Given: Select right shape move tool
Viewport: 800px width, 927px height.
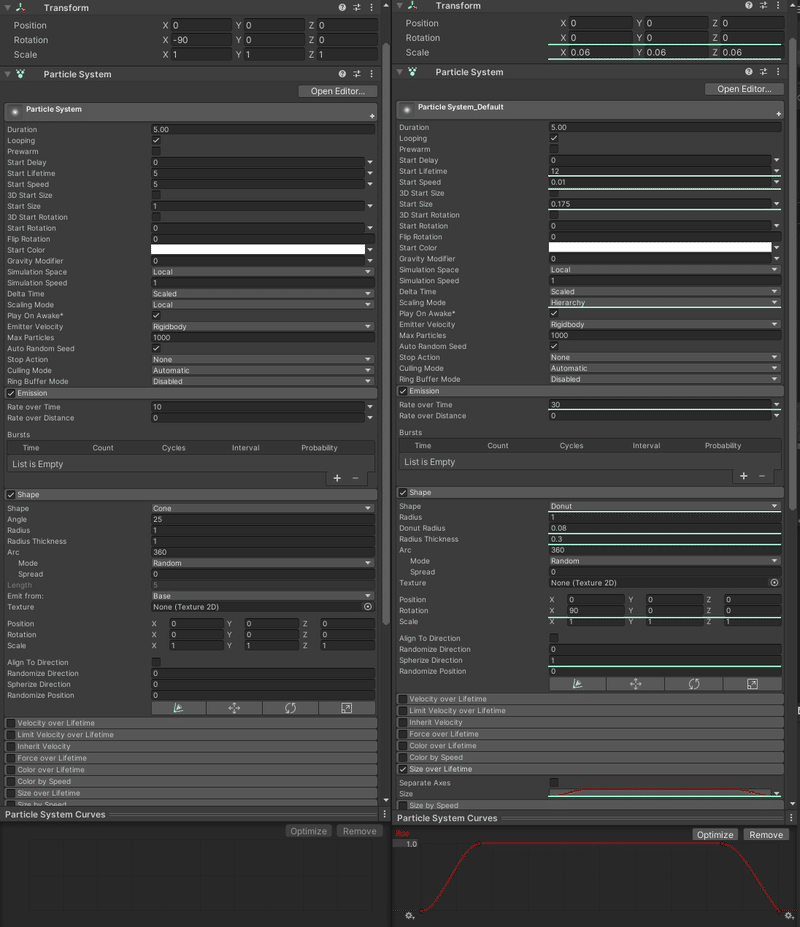Looking at the screenshot, I should 636,684.
